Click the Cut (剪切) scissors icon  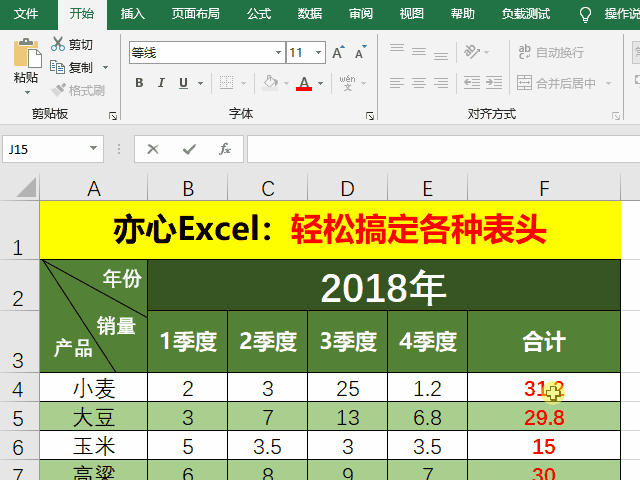(x=58, y=44)
